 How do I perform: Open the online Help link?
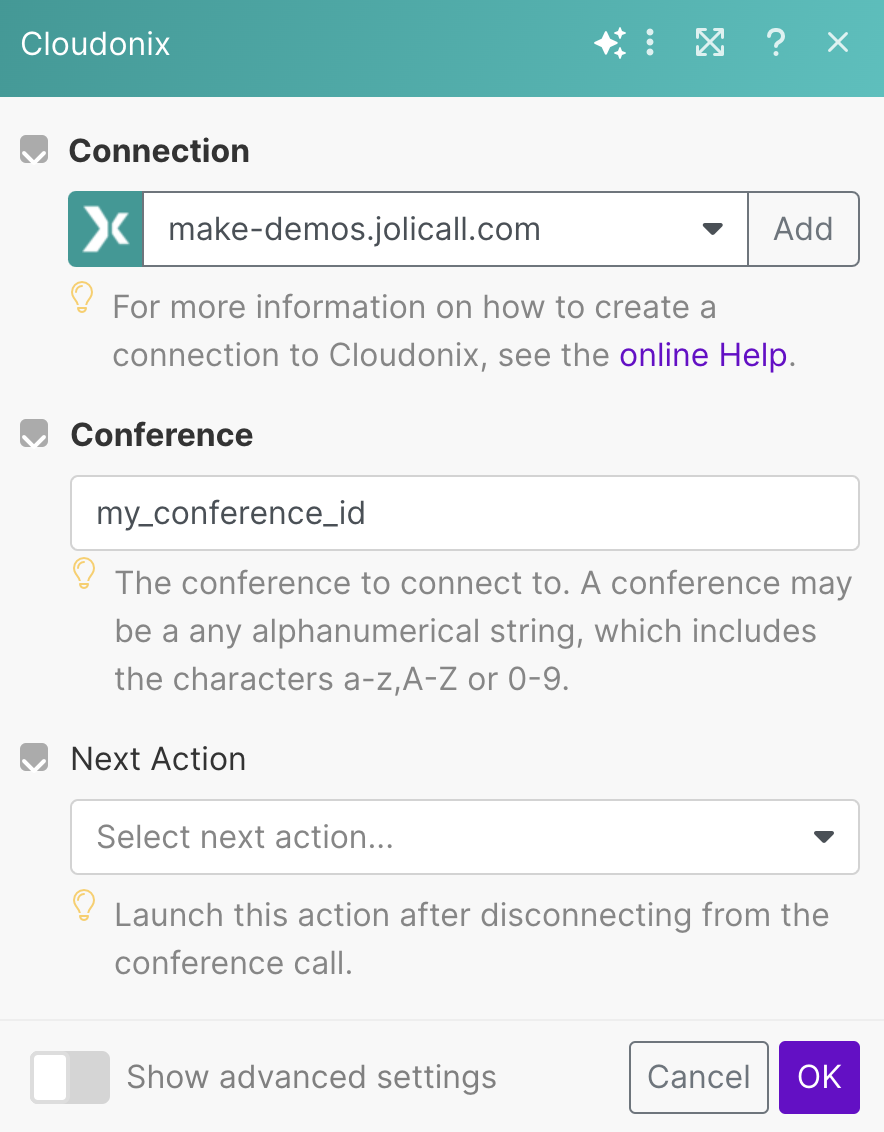pyautogui.click(x=704, y=355)
